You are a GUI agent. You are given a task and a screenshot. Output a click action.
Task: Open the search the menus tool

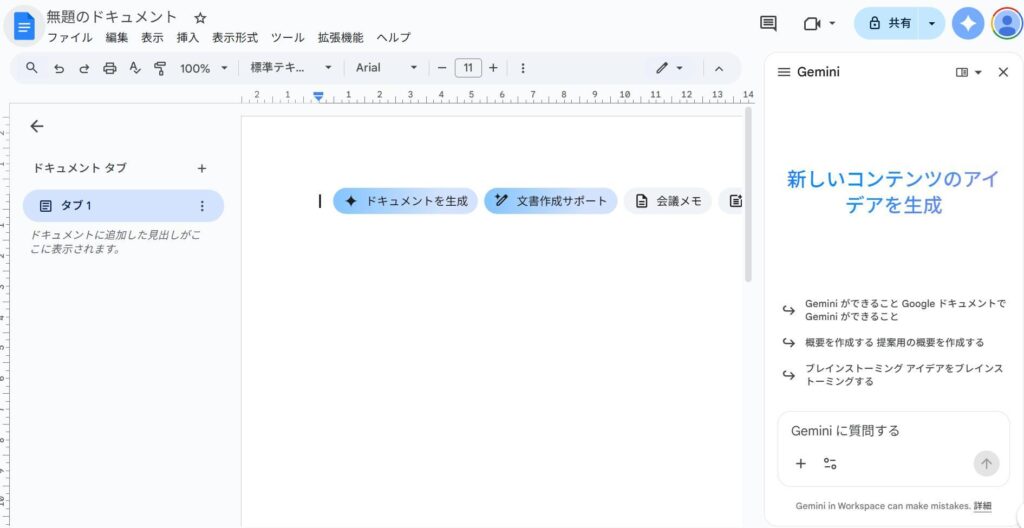(x=31, y=67)
